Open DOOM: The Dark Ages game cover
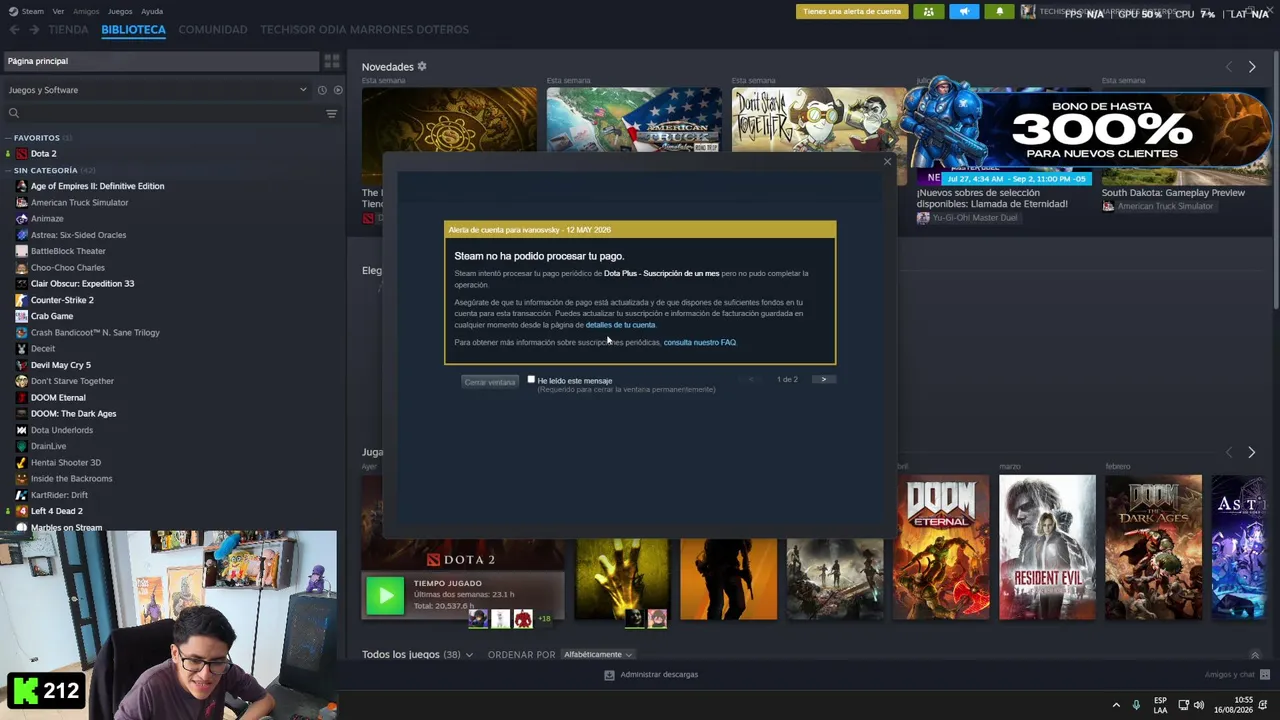Screen dimensions: 1280x720 1153,547
